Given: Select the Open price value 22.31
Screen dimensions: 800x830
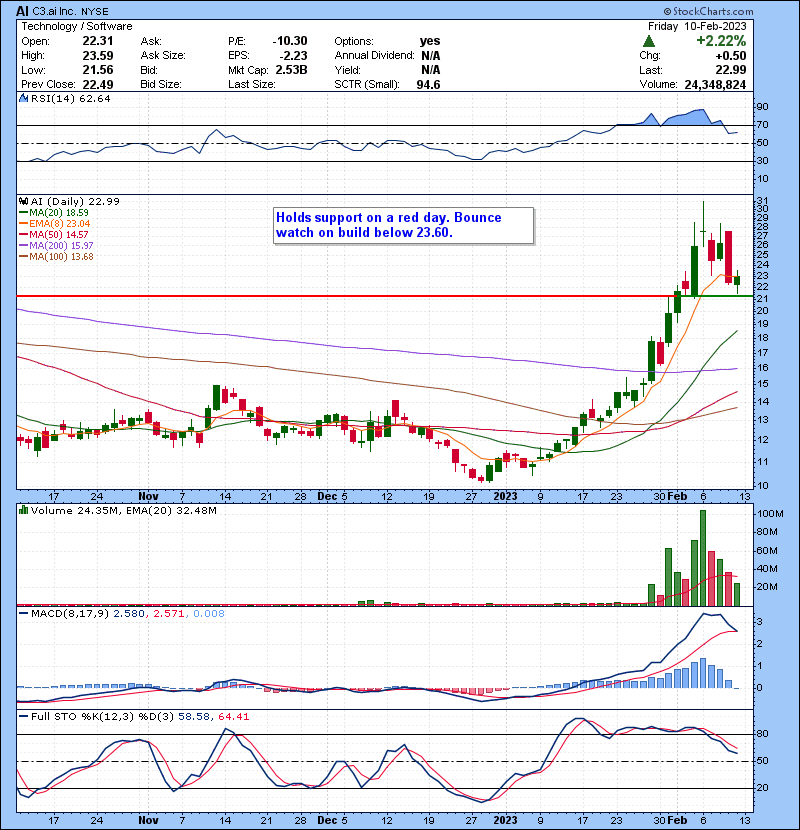Looking at the screenshot, I should 98,41.
